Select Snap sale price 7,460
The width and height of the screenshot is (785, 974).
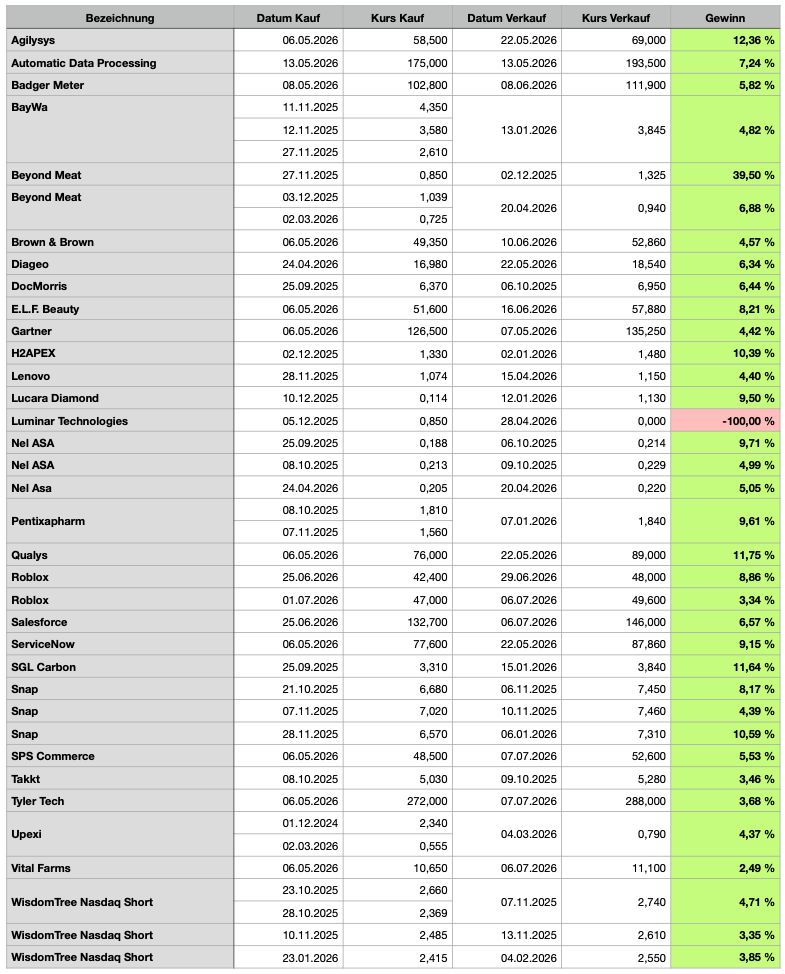tap(616, 711)
